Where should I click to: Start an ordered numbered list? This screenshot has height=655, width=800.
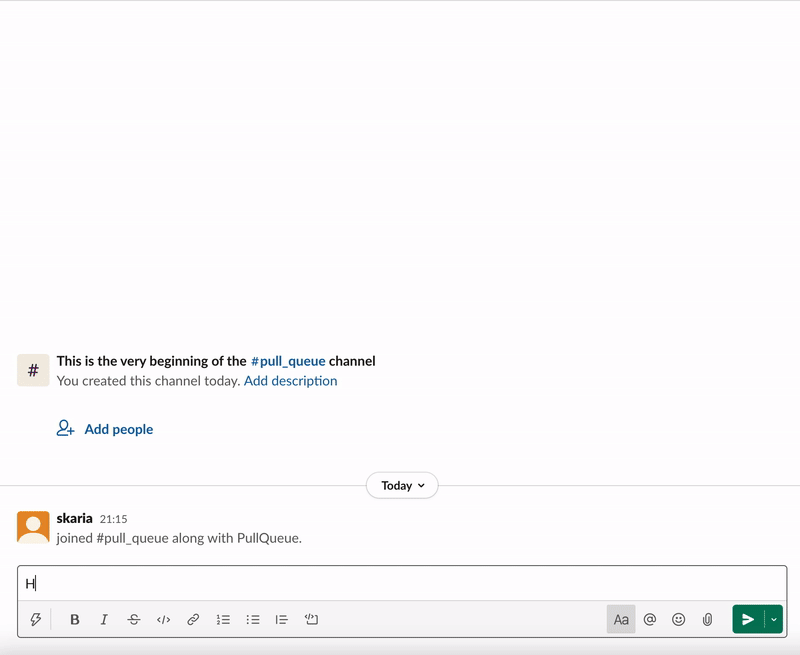(223, 620)
